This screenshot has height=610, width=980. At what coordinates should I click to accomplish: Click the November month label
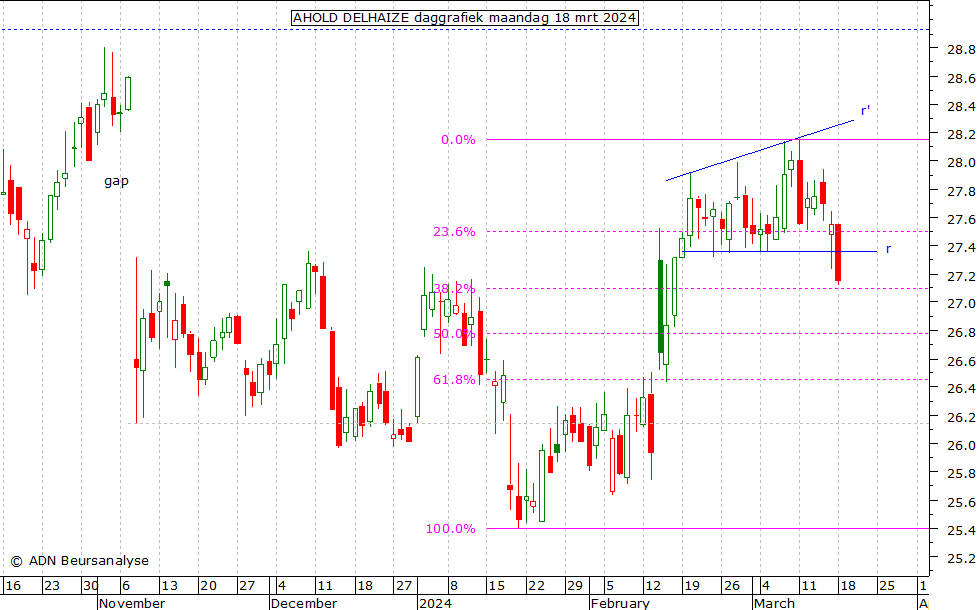pyautogui.click(x=132, y=603)
